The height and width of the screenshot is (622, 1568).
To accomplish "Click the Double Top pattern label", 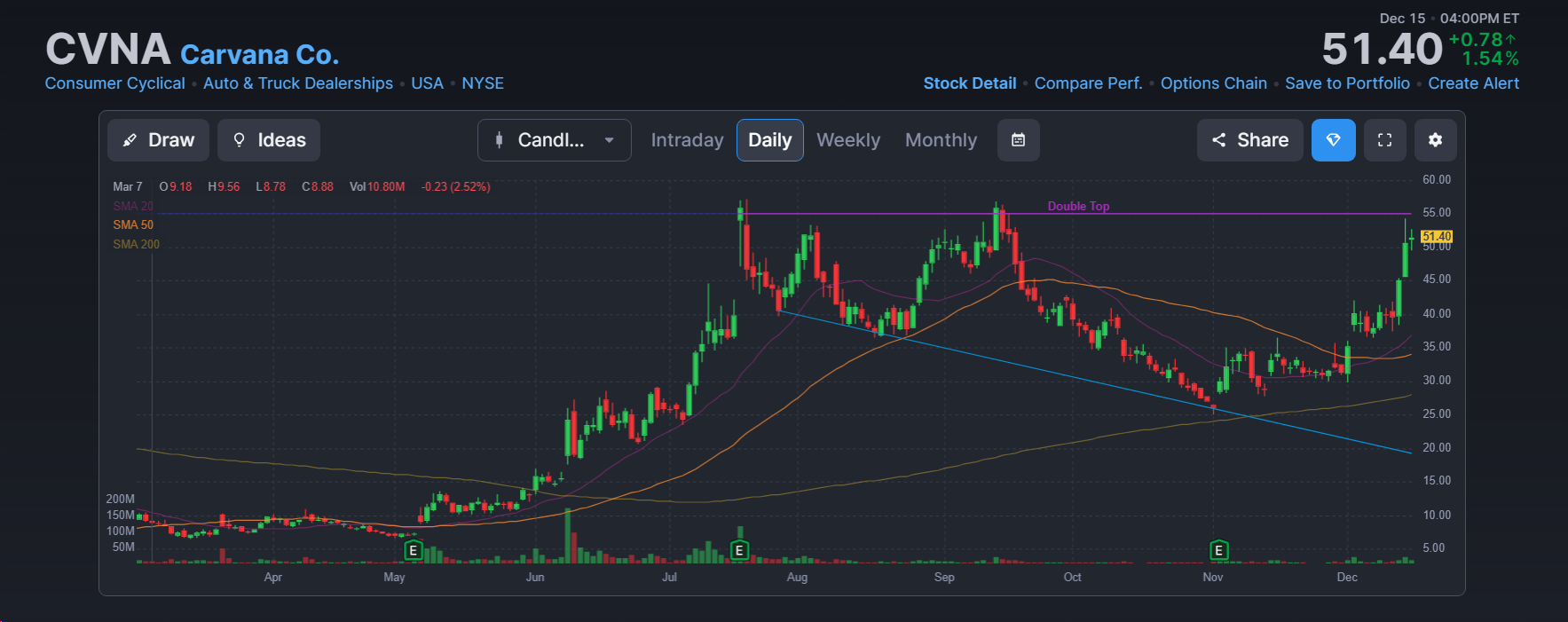I will [1078, 206].
